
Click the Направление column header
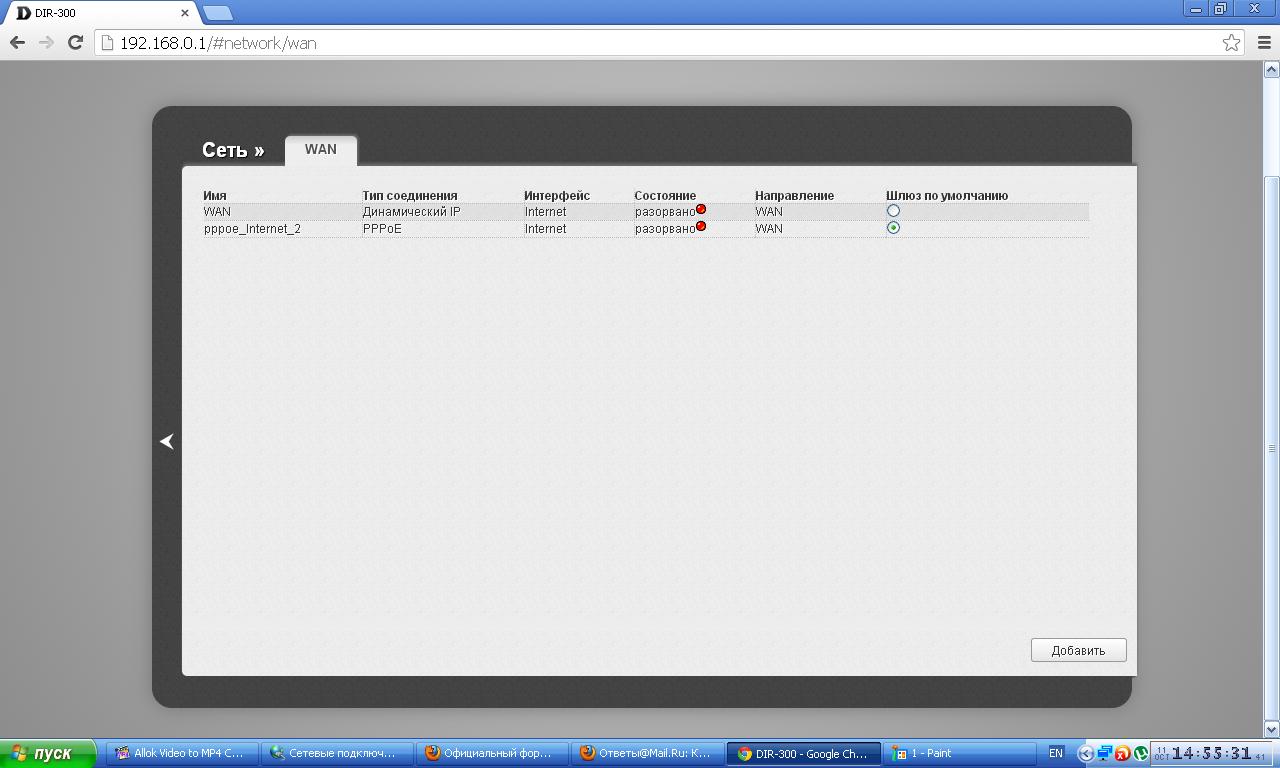[x=794, y=196]
